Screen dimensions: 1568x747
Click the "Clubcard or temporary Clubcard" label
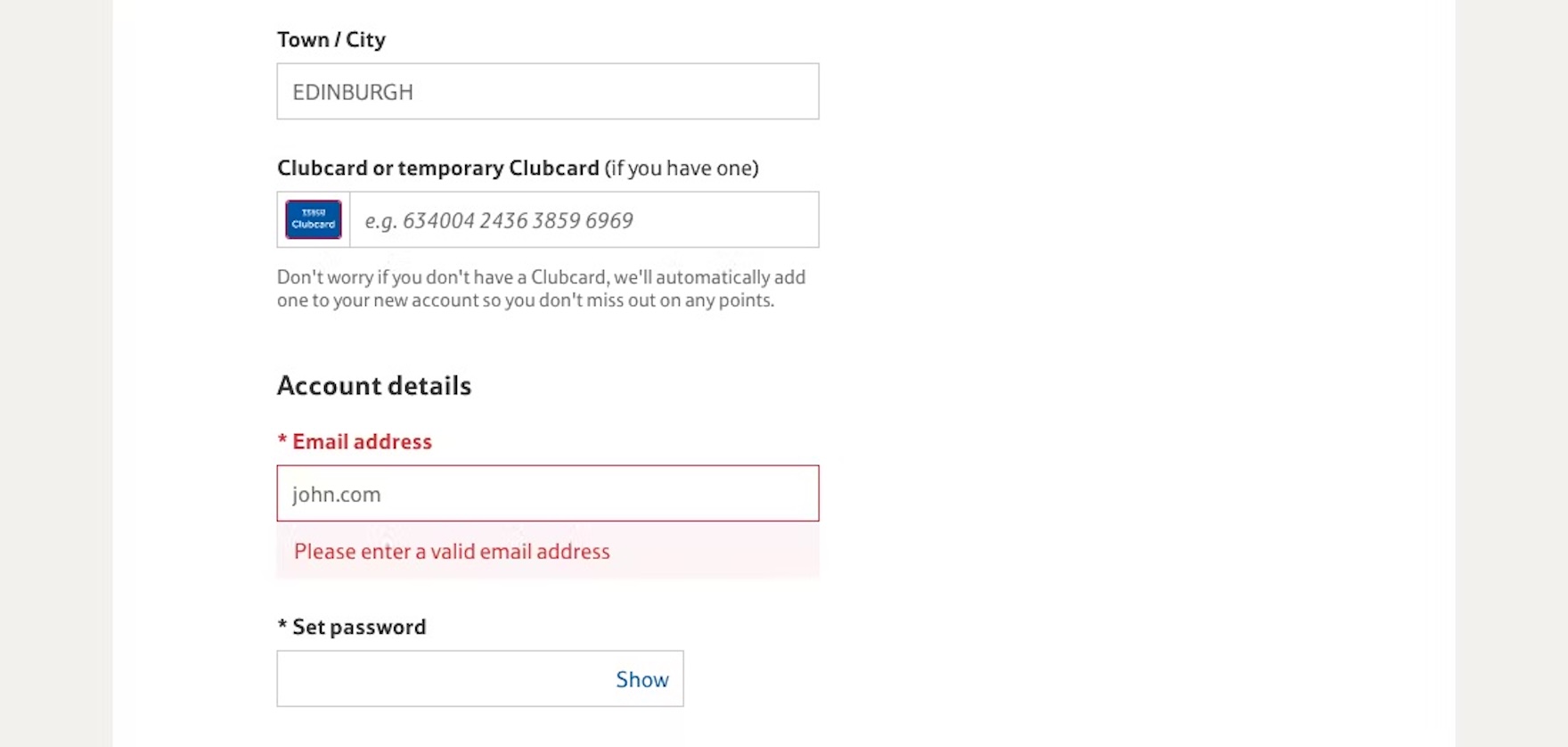coord(437,168)
